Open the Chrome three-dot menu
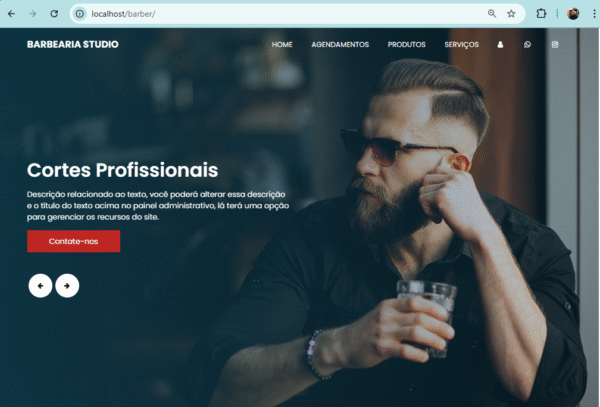This screenshot has height=407, width=600. (x=594, y=14)
